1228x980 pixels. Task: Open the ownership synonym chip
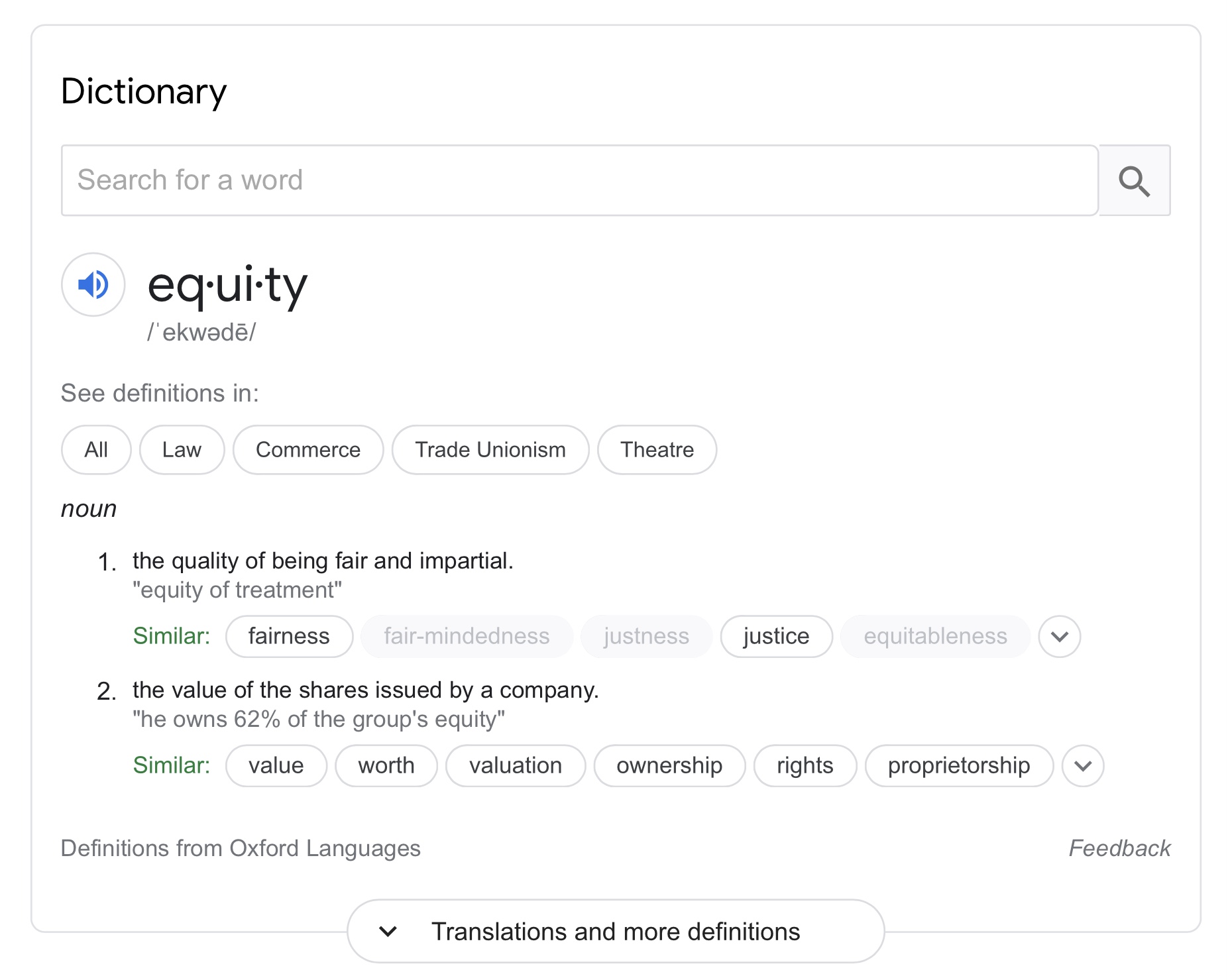click(x=669, y=766)
